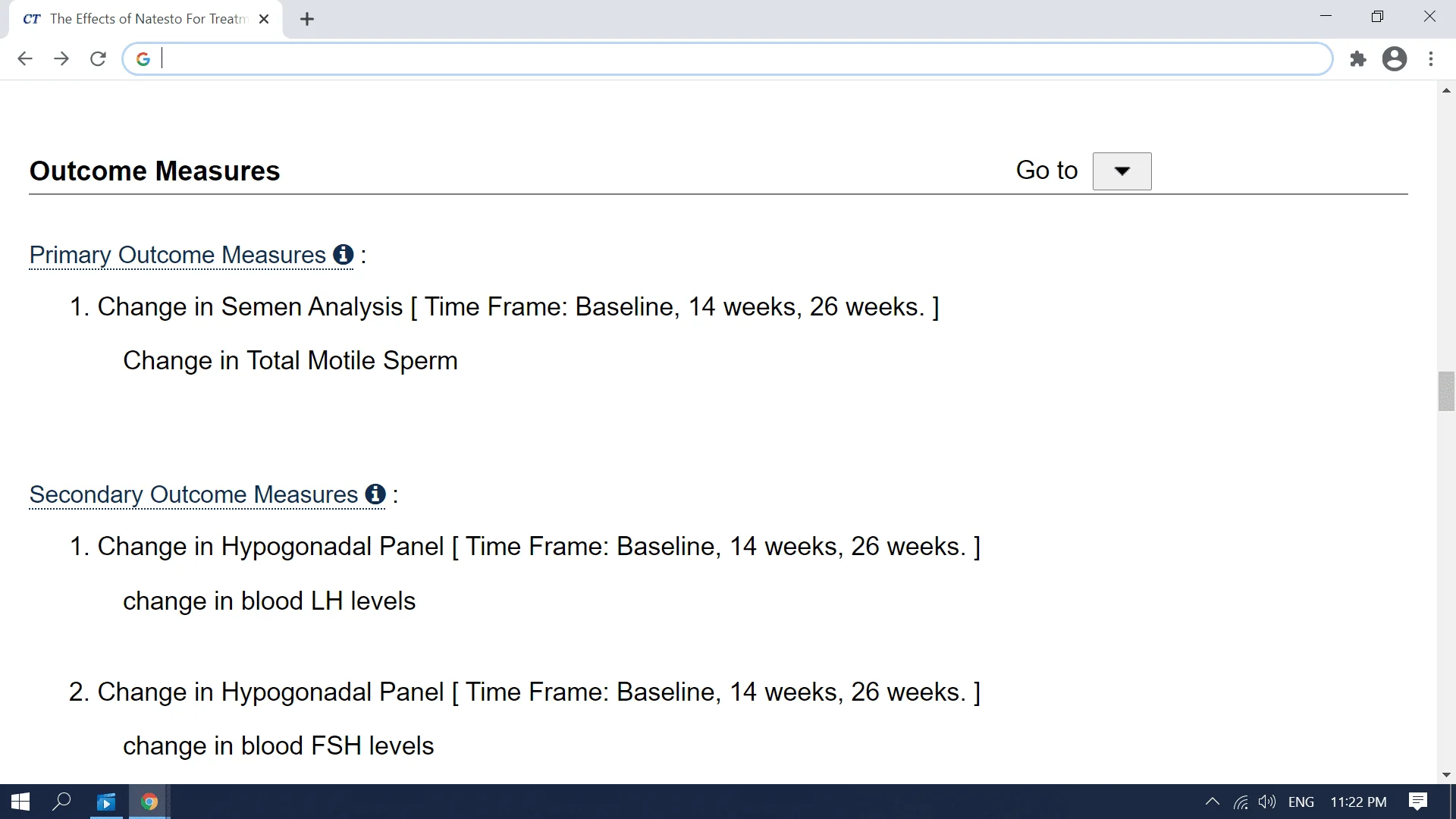Viewport: 1456px width, 819px height.
Task: Open taskbar search magnifier
Action: point(61,802)
